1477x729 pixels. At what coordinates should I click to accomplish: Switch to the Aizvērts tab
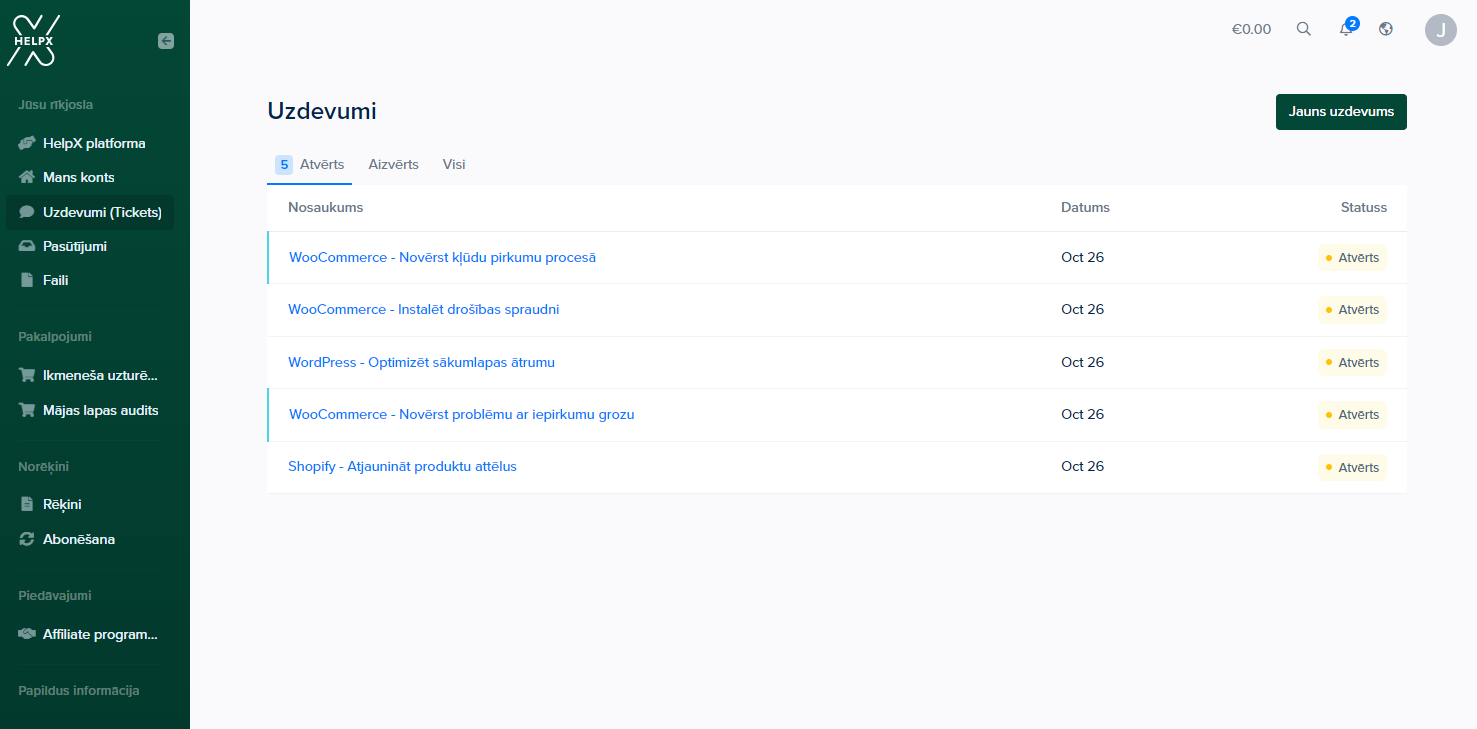click(x=393, y=165)
